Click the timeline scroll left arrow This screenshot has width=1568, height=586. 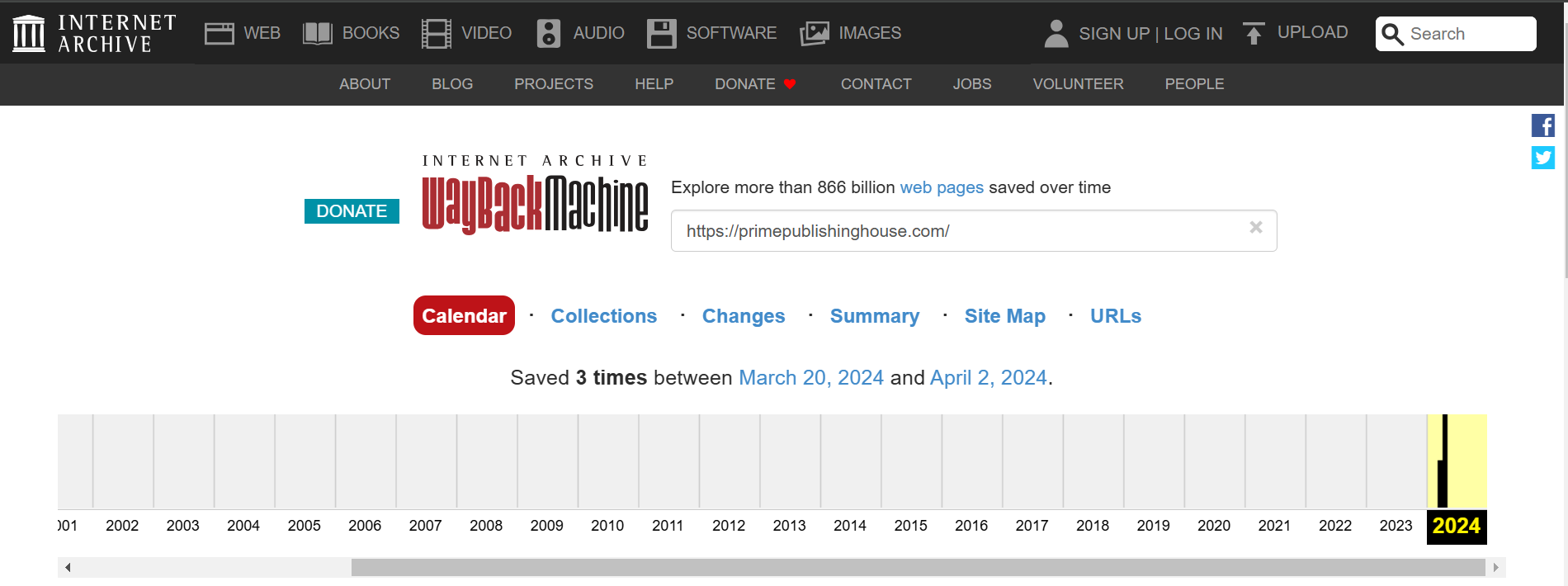click(x=68, y=567)
